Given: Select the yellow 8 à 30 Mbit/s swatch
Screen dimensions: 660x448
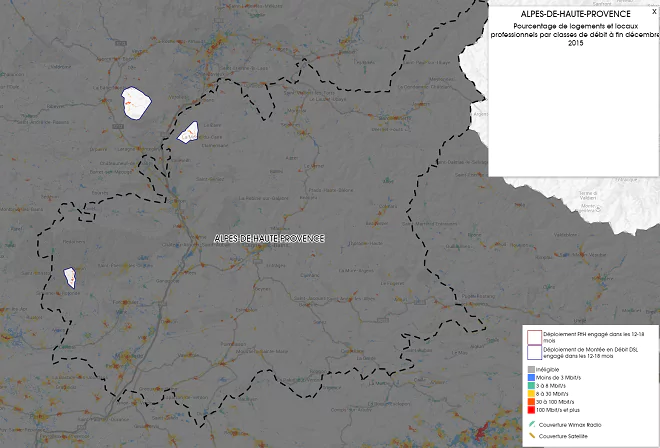Looking at the screenshot, I should (530, 394).
